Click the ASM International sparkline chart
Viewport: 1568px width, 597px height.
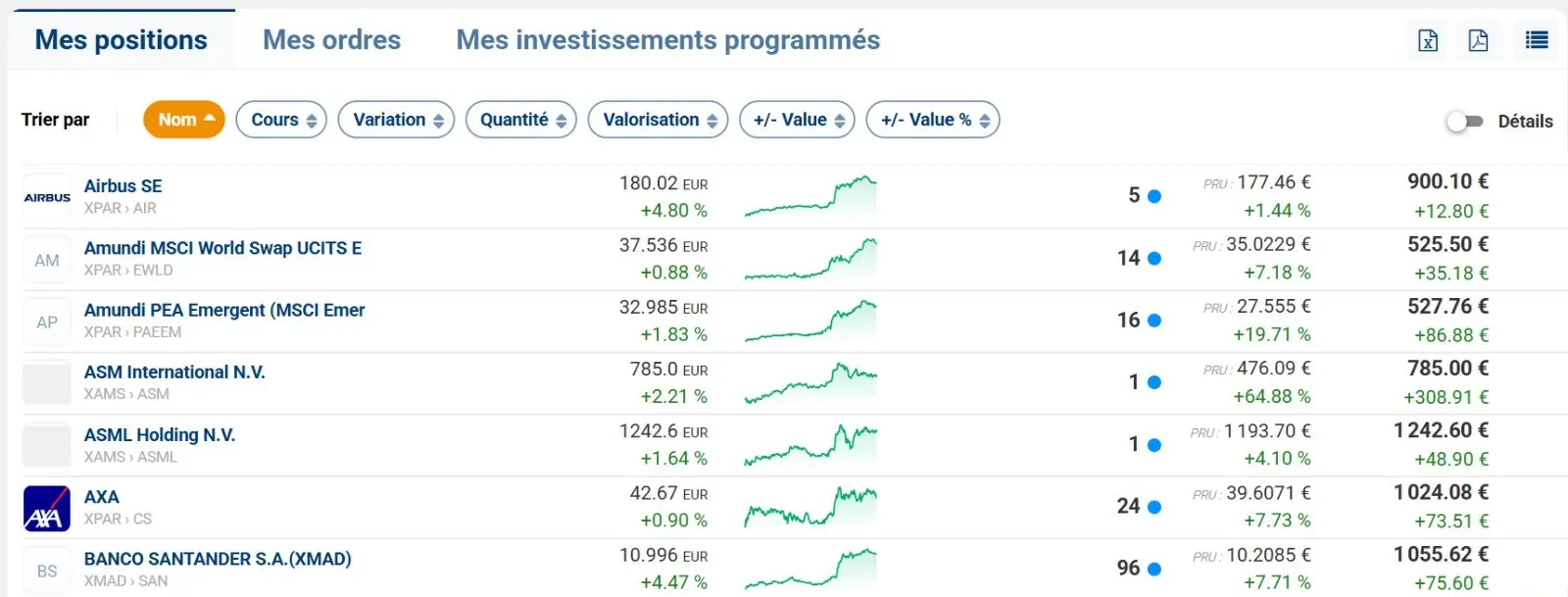point(810,382)
